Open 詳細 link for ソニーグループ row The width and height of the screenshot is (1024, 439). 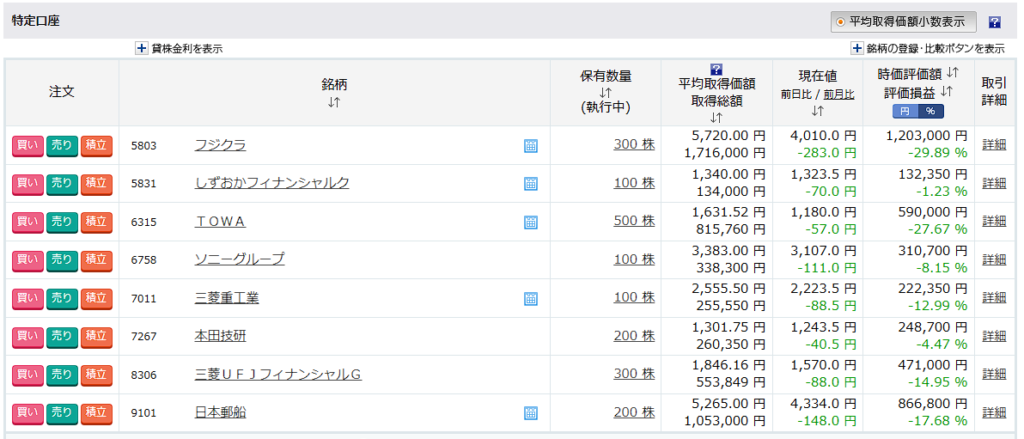pos(994,260)
